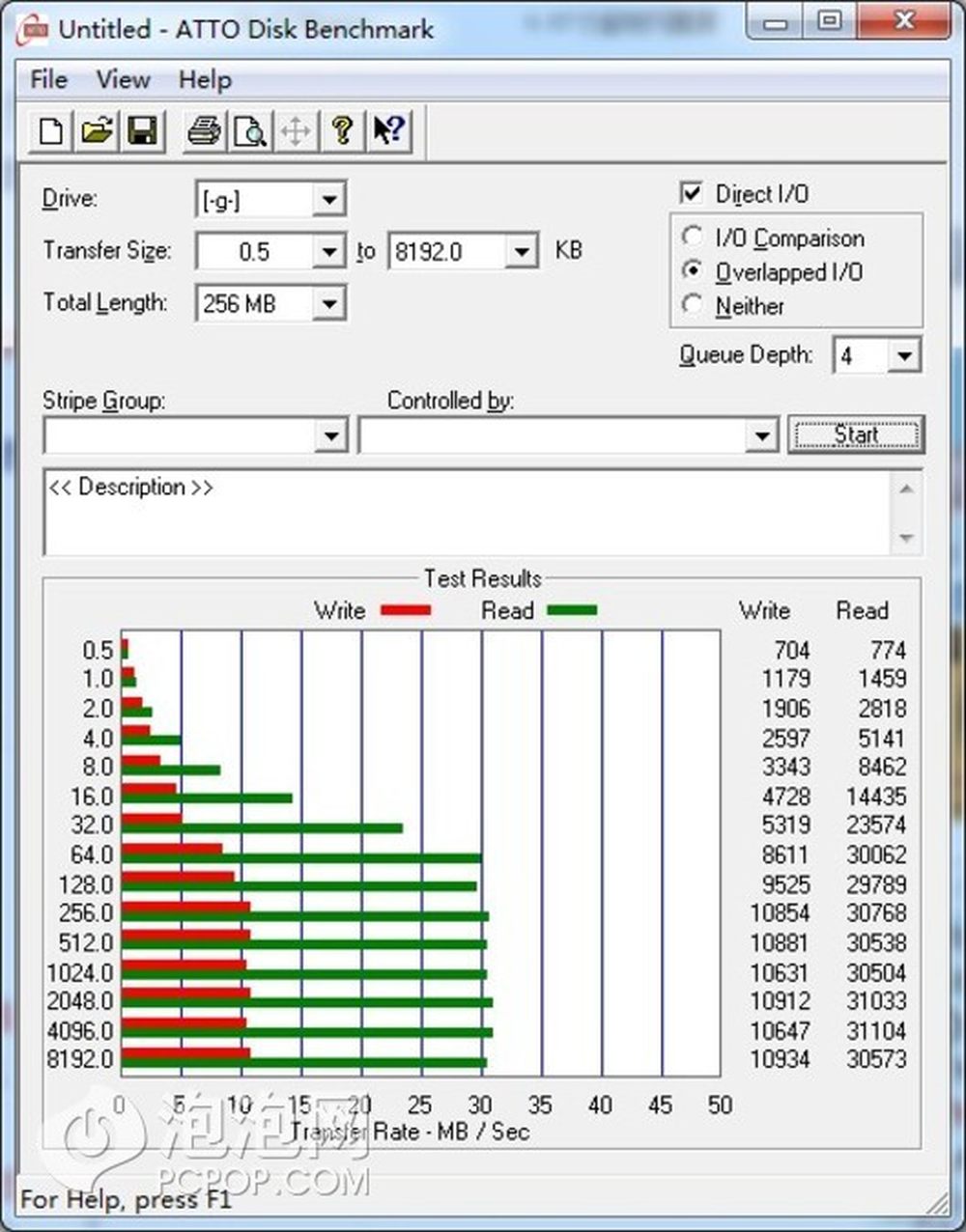
Task: Click the read value 774
Action: [x=888, y=651]
